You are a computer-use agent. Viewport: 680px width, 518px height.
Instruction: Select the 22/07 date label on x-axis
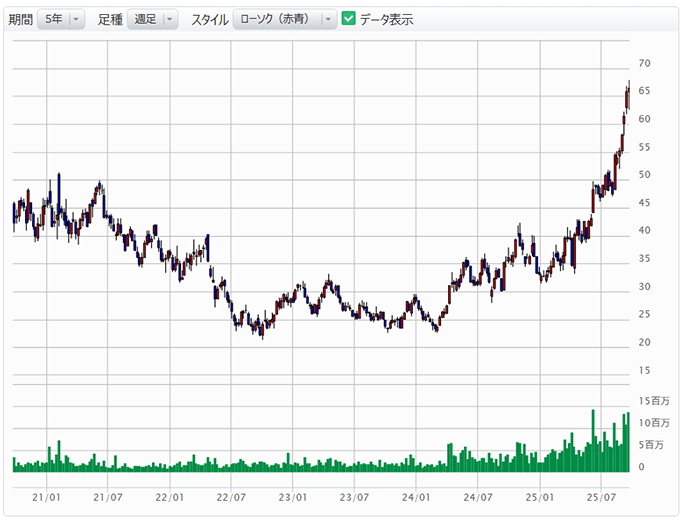pyautogui.click(x=231, y=496)
